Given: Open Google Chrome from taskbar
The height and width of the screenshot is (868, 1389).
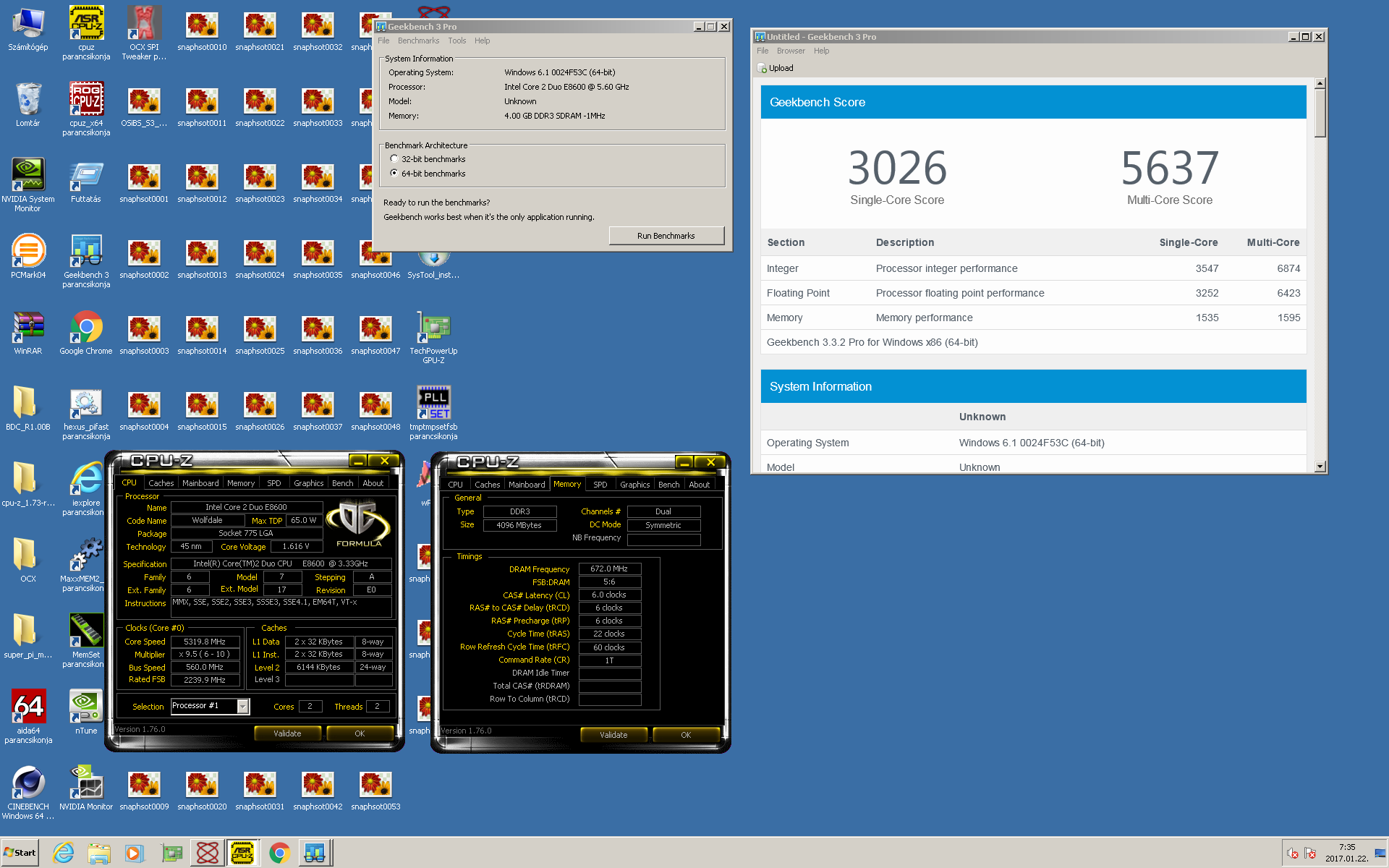Looking at the screenshot, I should (280, 853).
